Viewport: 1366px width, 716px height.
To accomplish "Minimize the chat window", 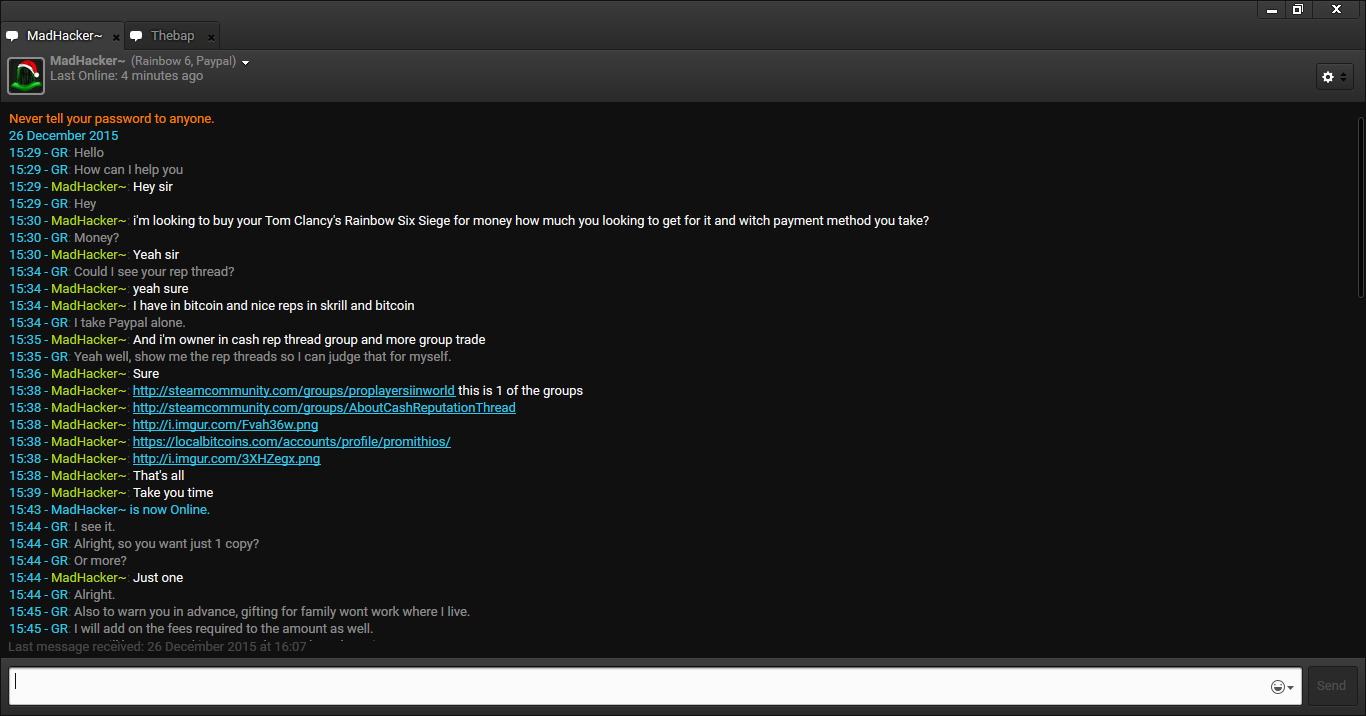I will click(x=1272, y=9).
